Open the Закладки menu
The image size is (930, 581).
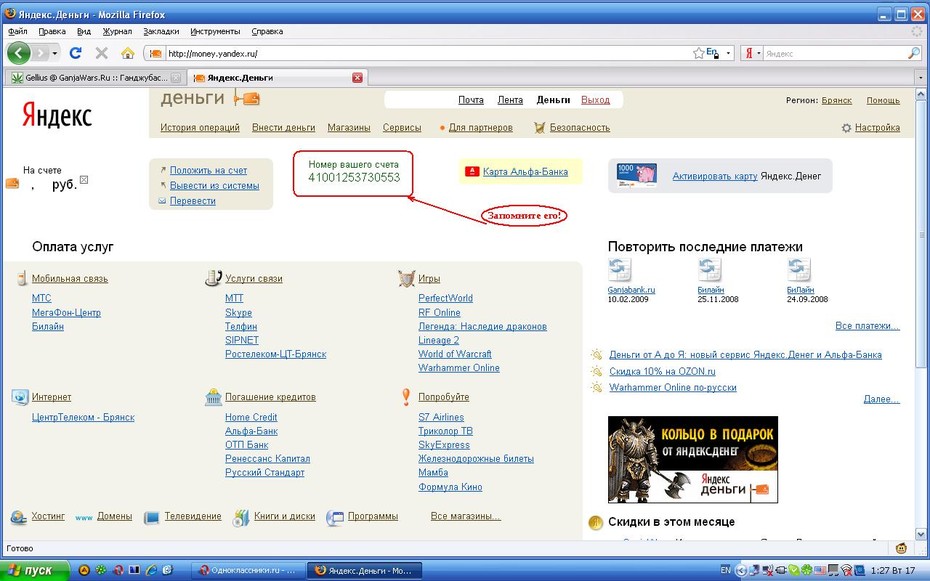[161, 31]
